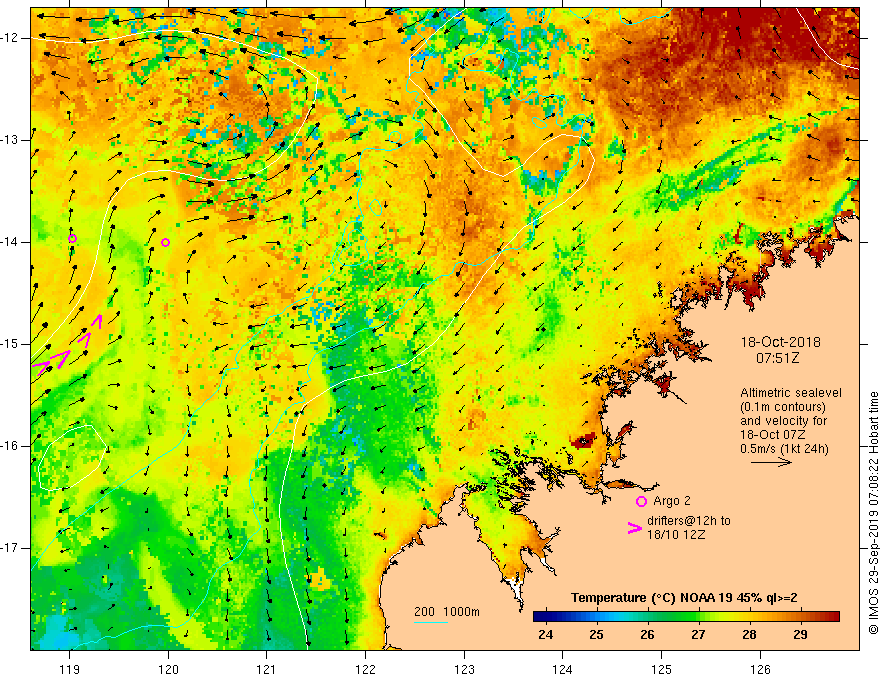Click the 'drifters@12h to' legend text

pos(689,521)
